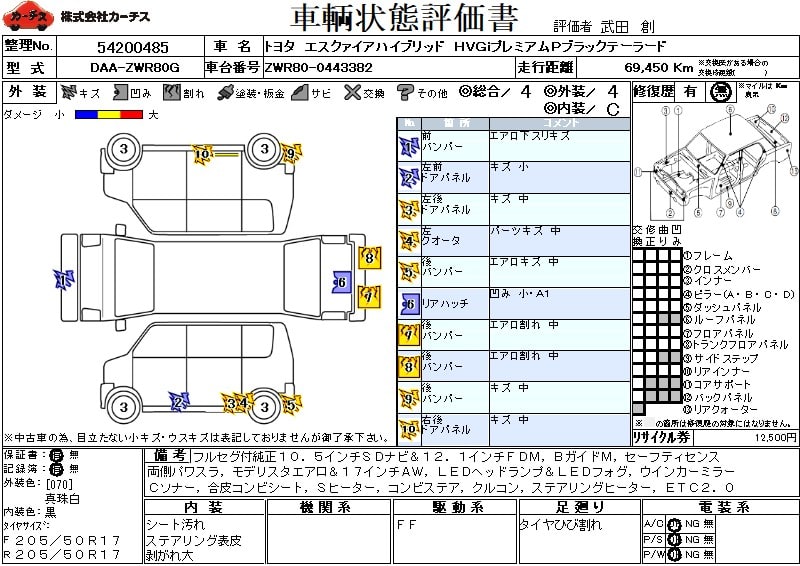This screenshot has width=800, height=566.
Task: Click the FF drivetrain value
Action: click(406, 525)
